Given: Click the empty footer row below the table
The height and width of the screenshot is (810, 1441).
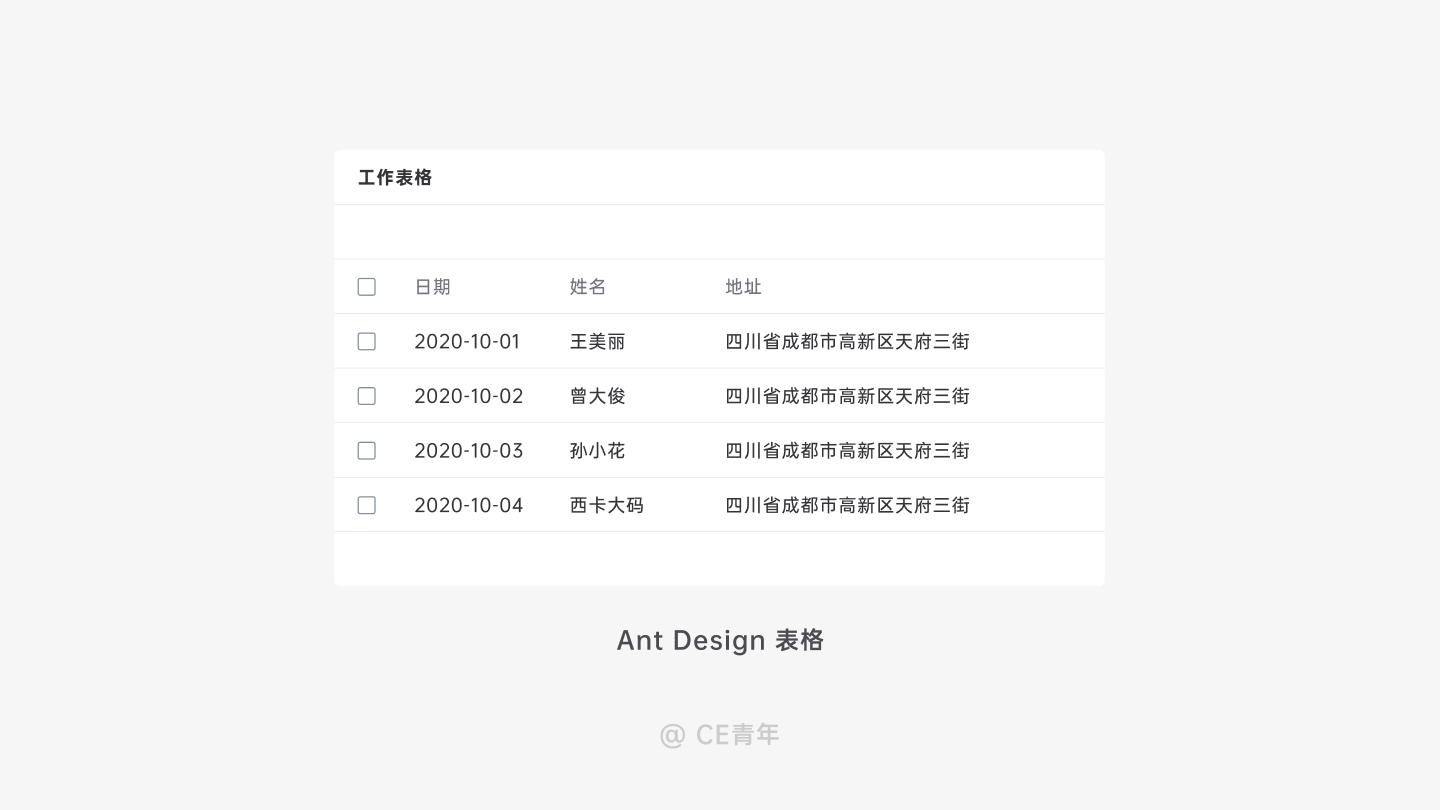Looking at the screenshot, I should tap(719, 558).
